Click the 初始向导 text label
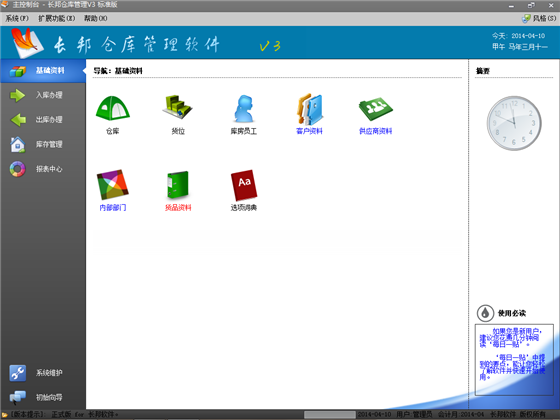Viewport: 560px width, 420px height. [49, 397]
